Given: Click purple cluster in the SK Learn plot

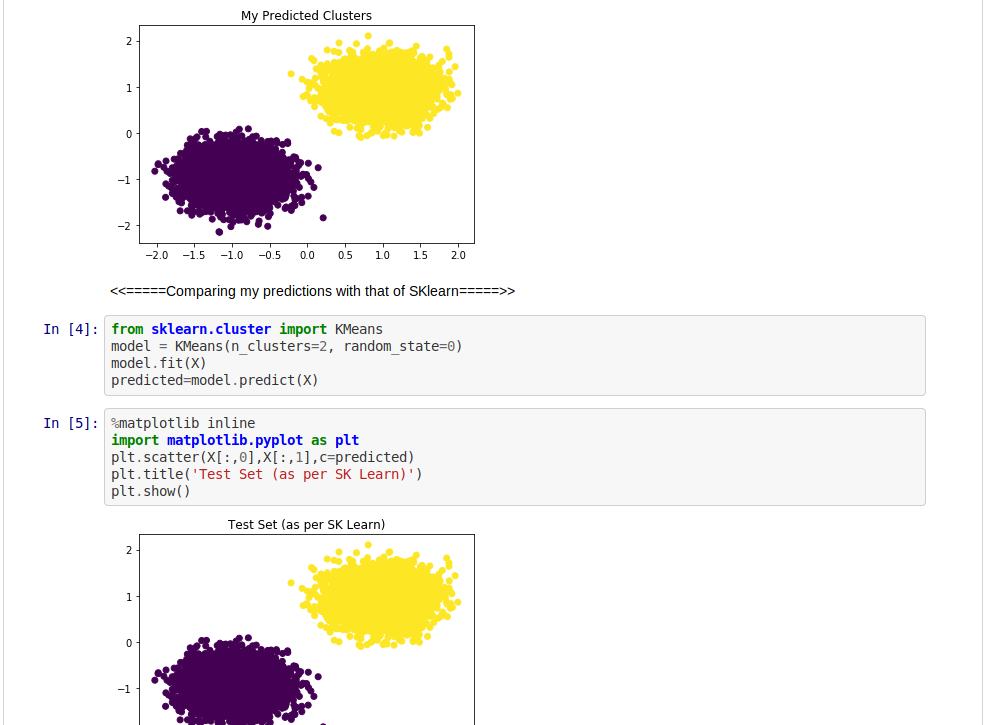Looking at the screenshot, I should [232, 685].
